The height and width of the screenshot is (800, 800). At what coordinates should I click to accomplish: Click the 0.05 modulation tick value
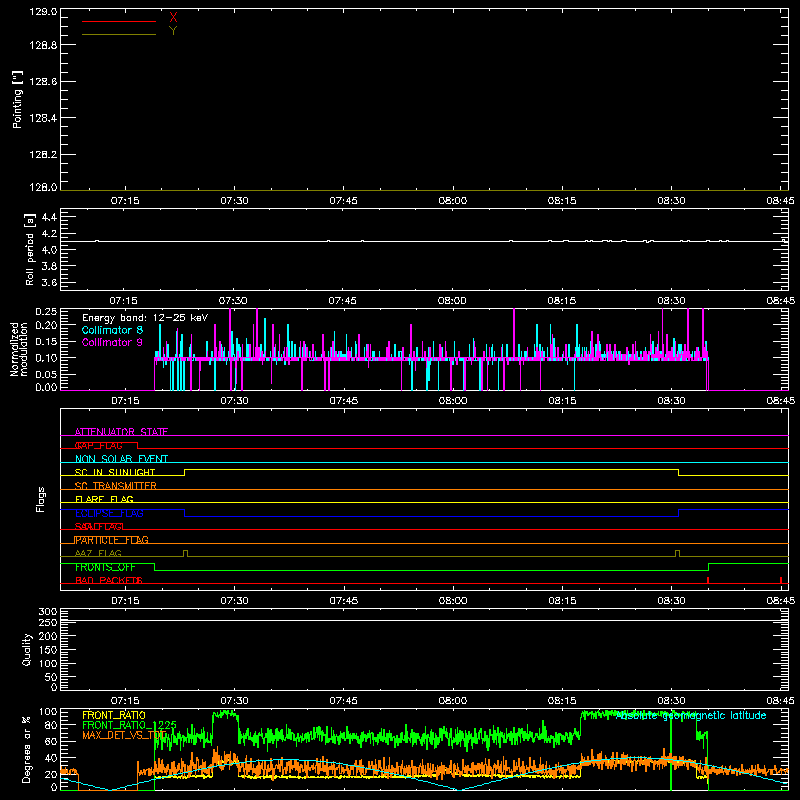click(x=46, y=374)
